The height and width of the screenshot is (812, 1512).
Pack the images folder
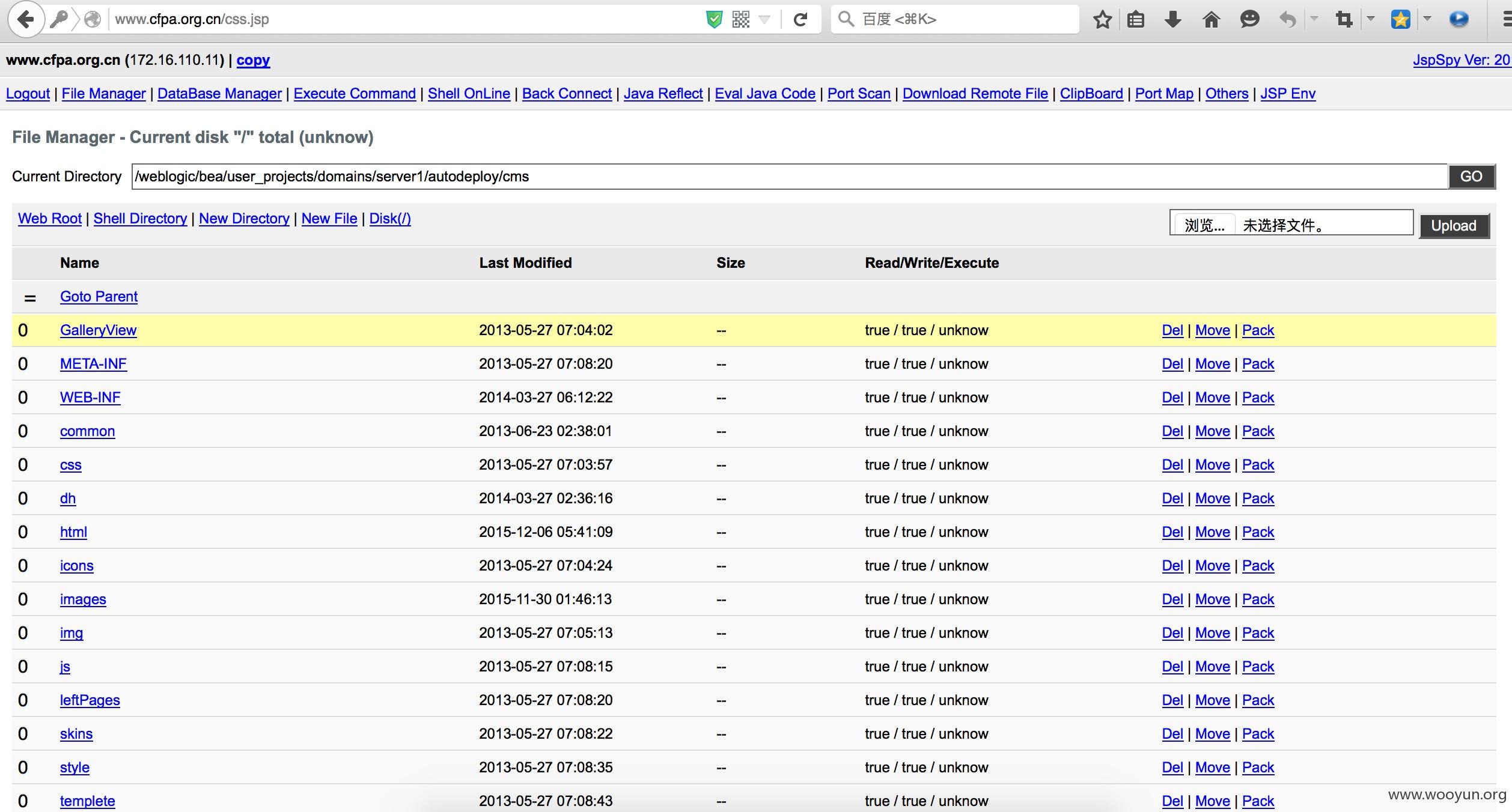(x=1258, y=599)
